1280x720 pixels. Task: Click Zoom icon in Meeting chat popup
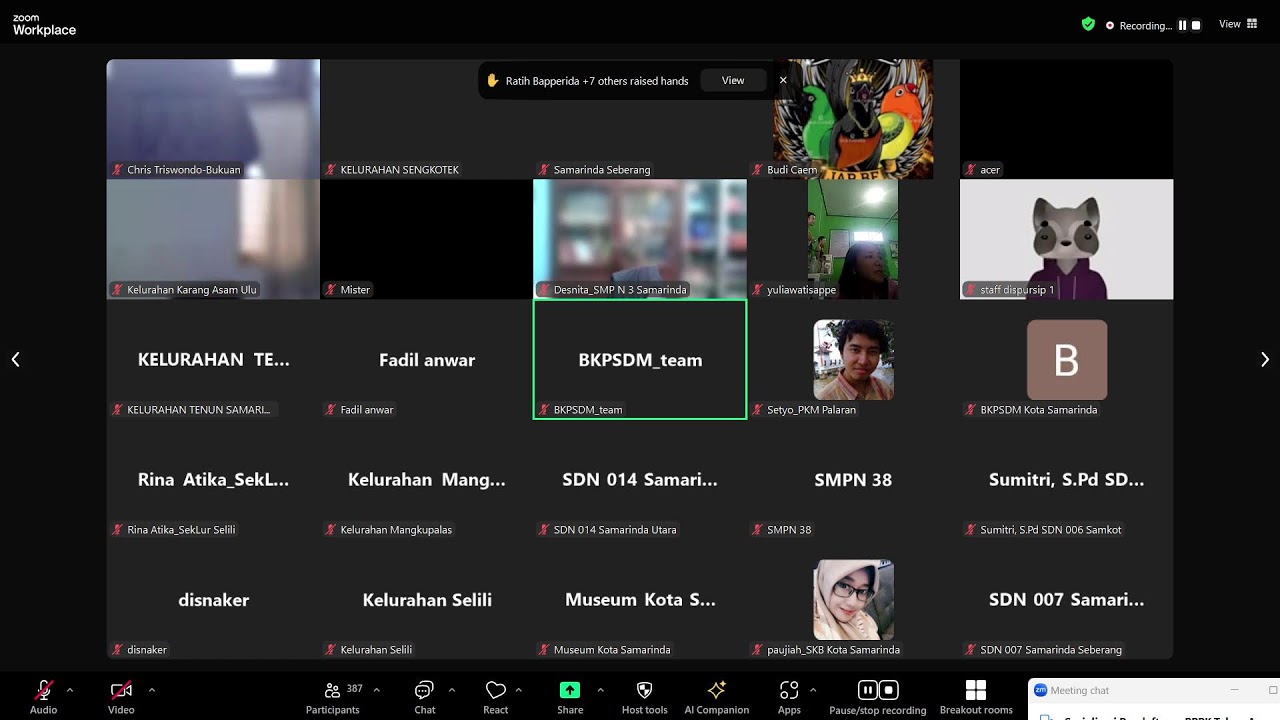tap(1040, 690)
